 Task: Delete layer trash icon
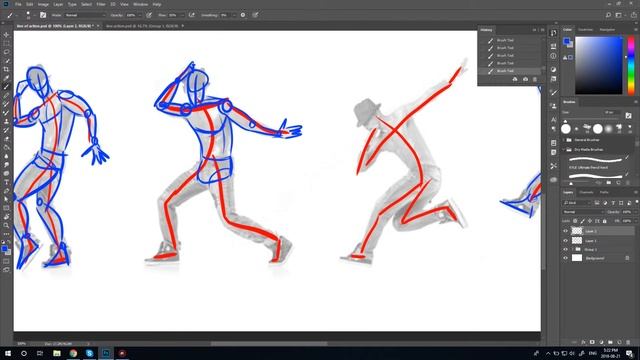(628, 342)
